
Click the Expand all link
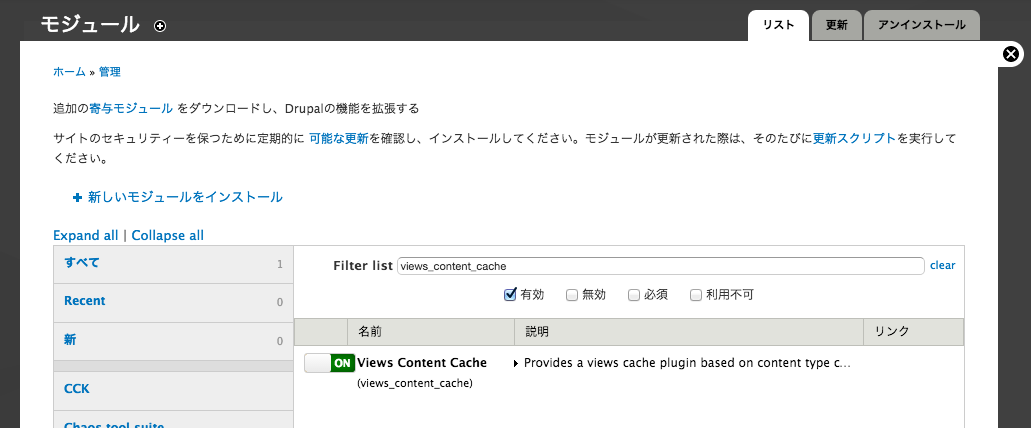pyautogui.click(x=85, y=236)
